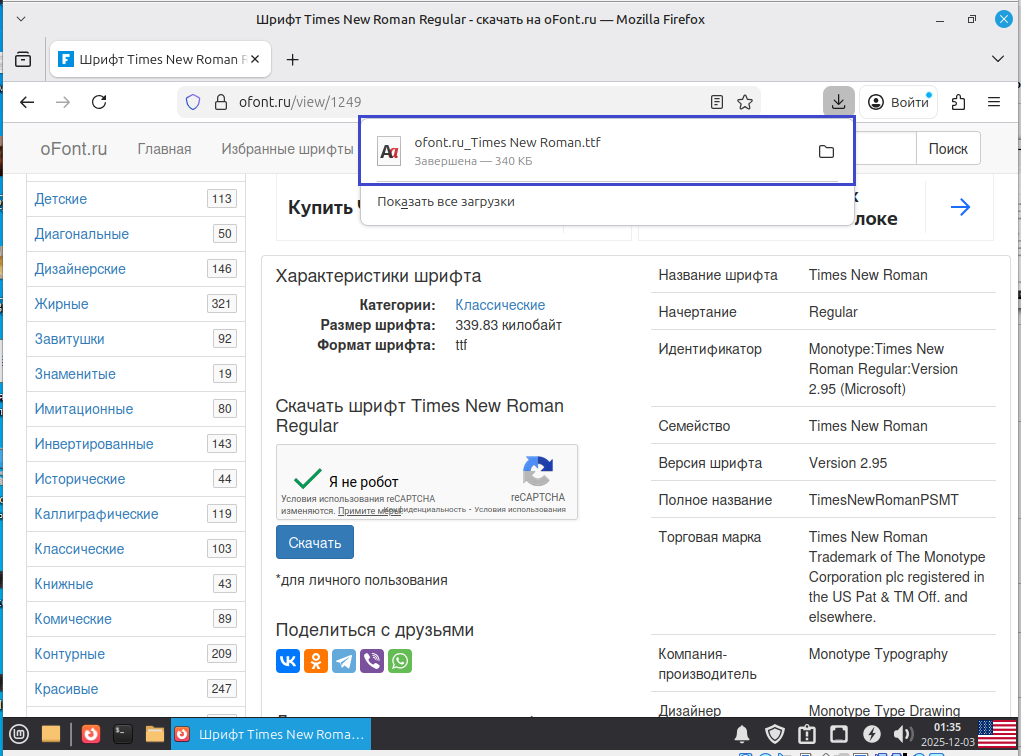Click the reCAPTCHA logo
The width and height of the screenshot is (1021, 756).
click(x=538, y=471)
